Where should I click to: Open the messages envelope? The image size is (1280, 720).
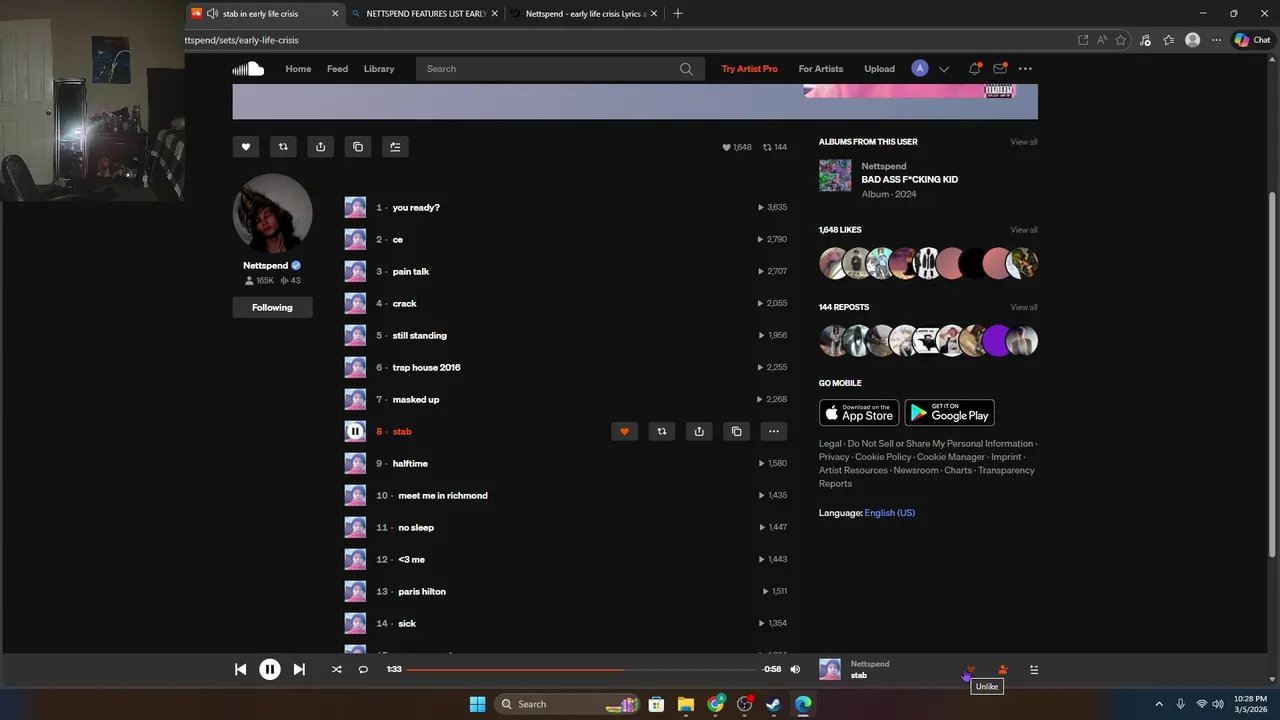pyautogui.click(x=999, y=69)
